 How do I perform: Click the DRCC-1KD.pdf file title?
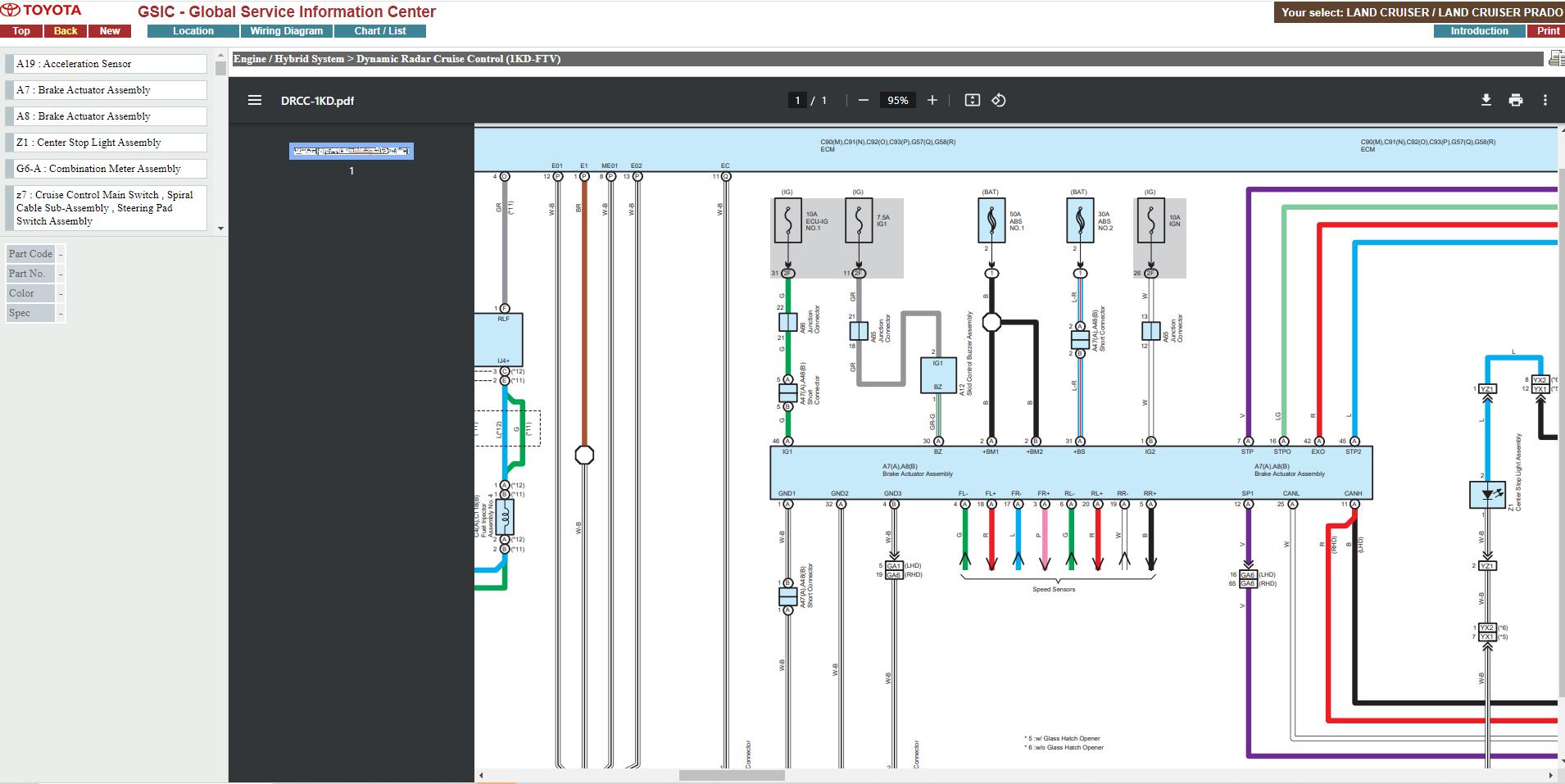(317, 101)
